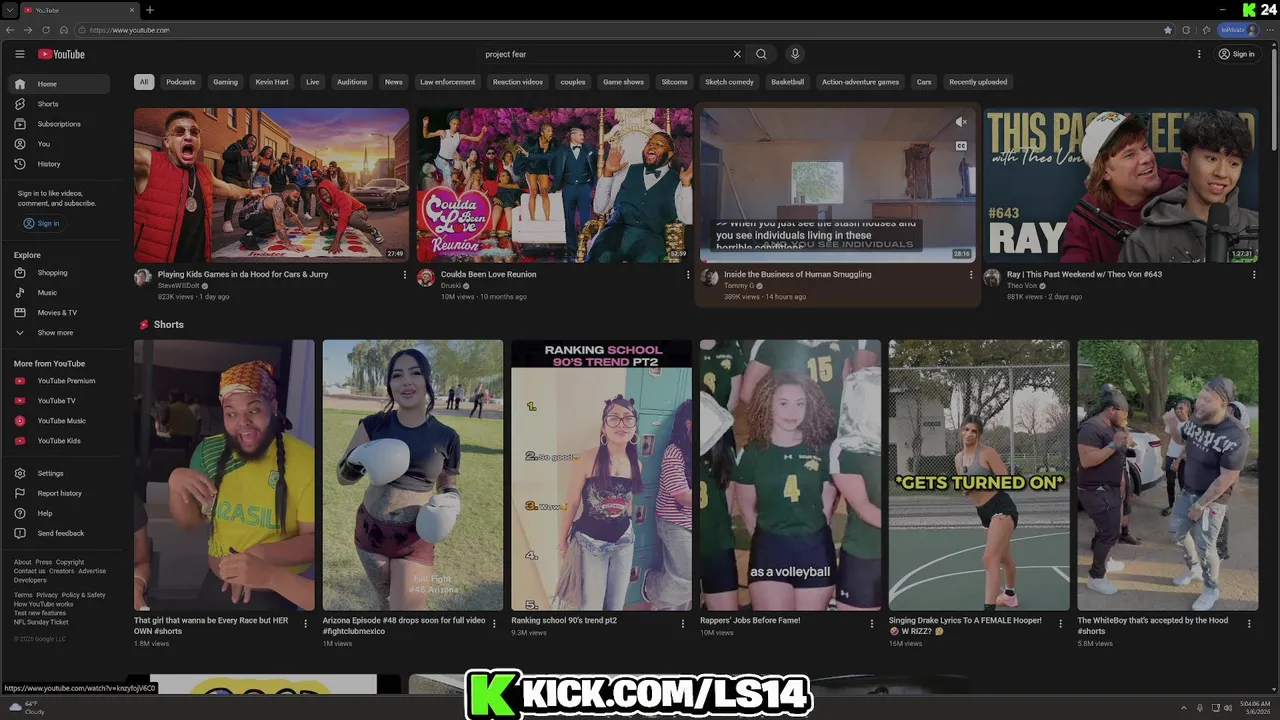Screen dimensions: 1280x720
Task: Open the GETS TURNED ON short thumbnail
Action: (978, 475)
